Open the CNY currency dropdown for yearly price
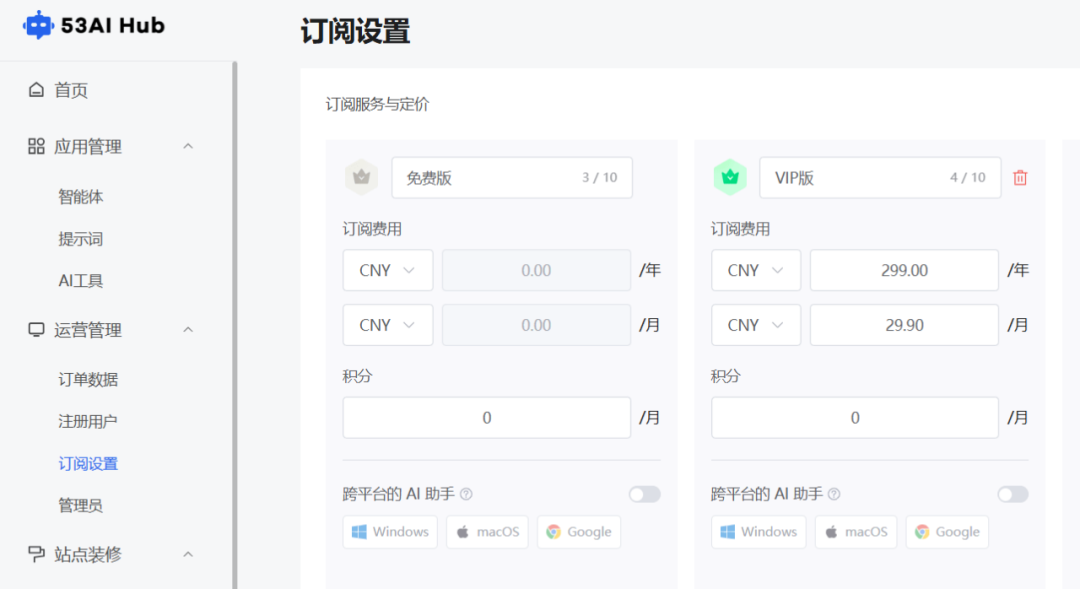The width and height of the screenshot is (1080, 589). click(387, 270)
